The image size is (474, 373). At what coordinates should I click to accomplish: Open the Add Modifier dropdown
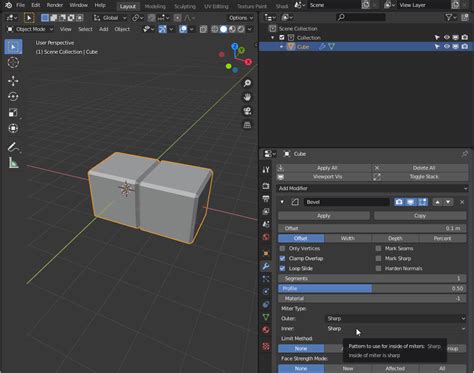point(372,188)
